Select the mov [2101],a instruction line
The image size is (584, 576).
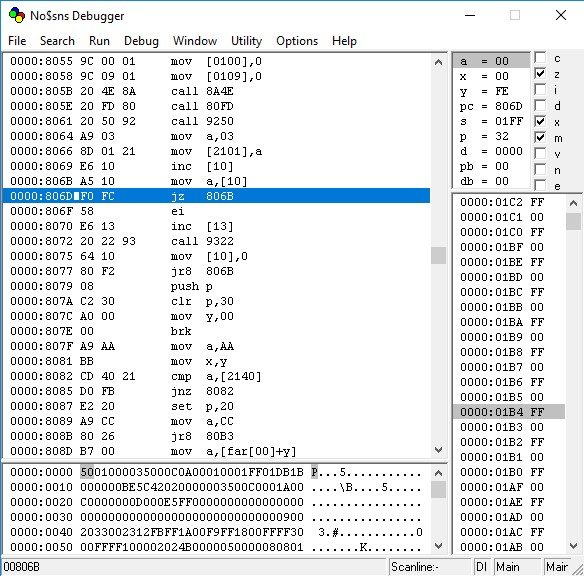(216, 151)
